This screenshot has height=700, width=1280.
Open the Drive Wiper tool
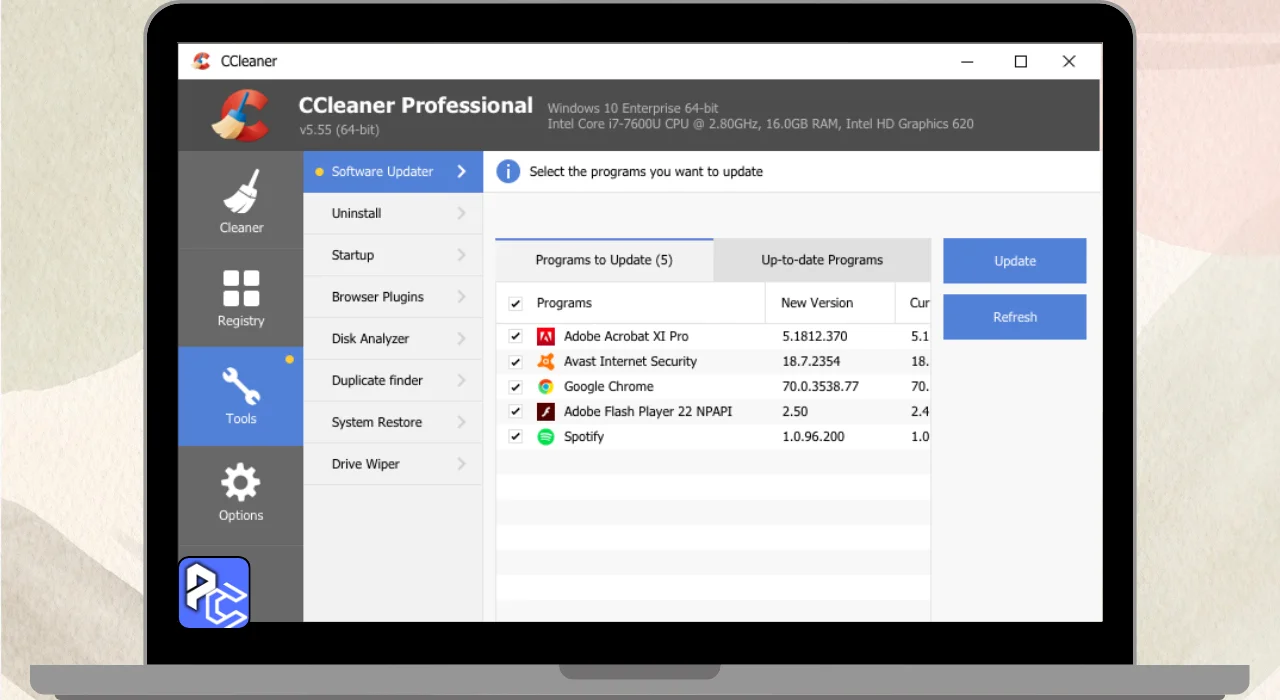[x=393, y=464]
